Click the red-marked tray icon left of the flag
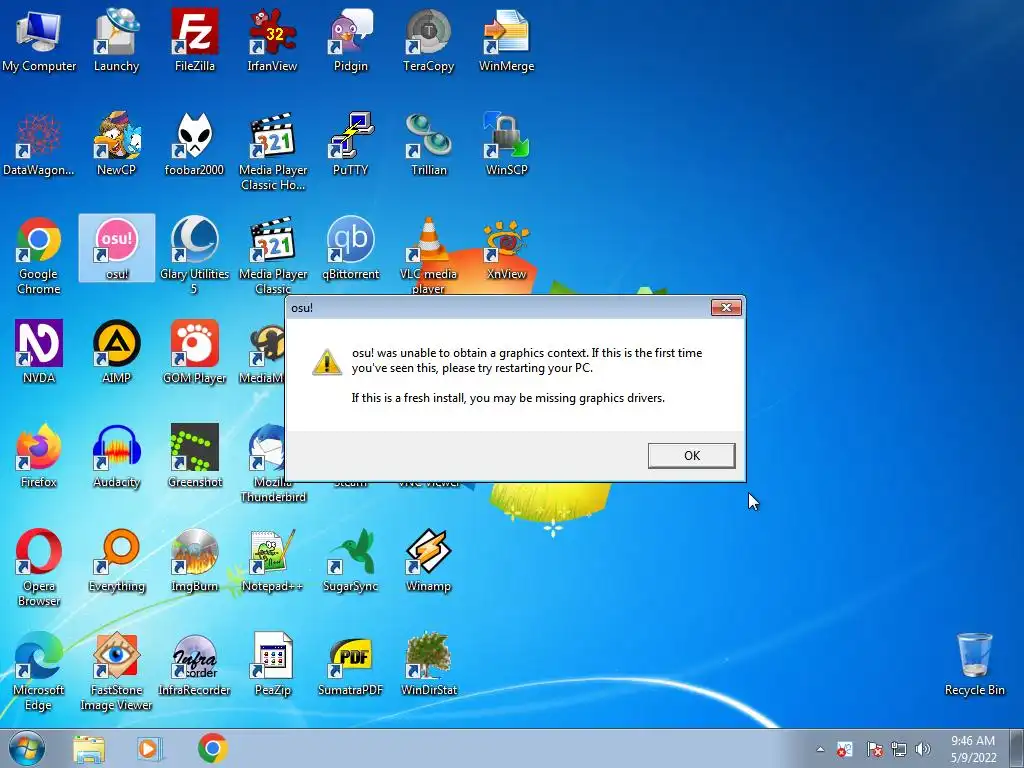 click(845, 750)
